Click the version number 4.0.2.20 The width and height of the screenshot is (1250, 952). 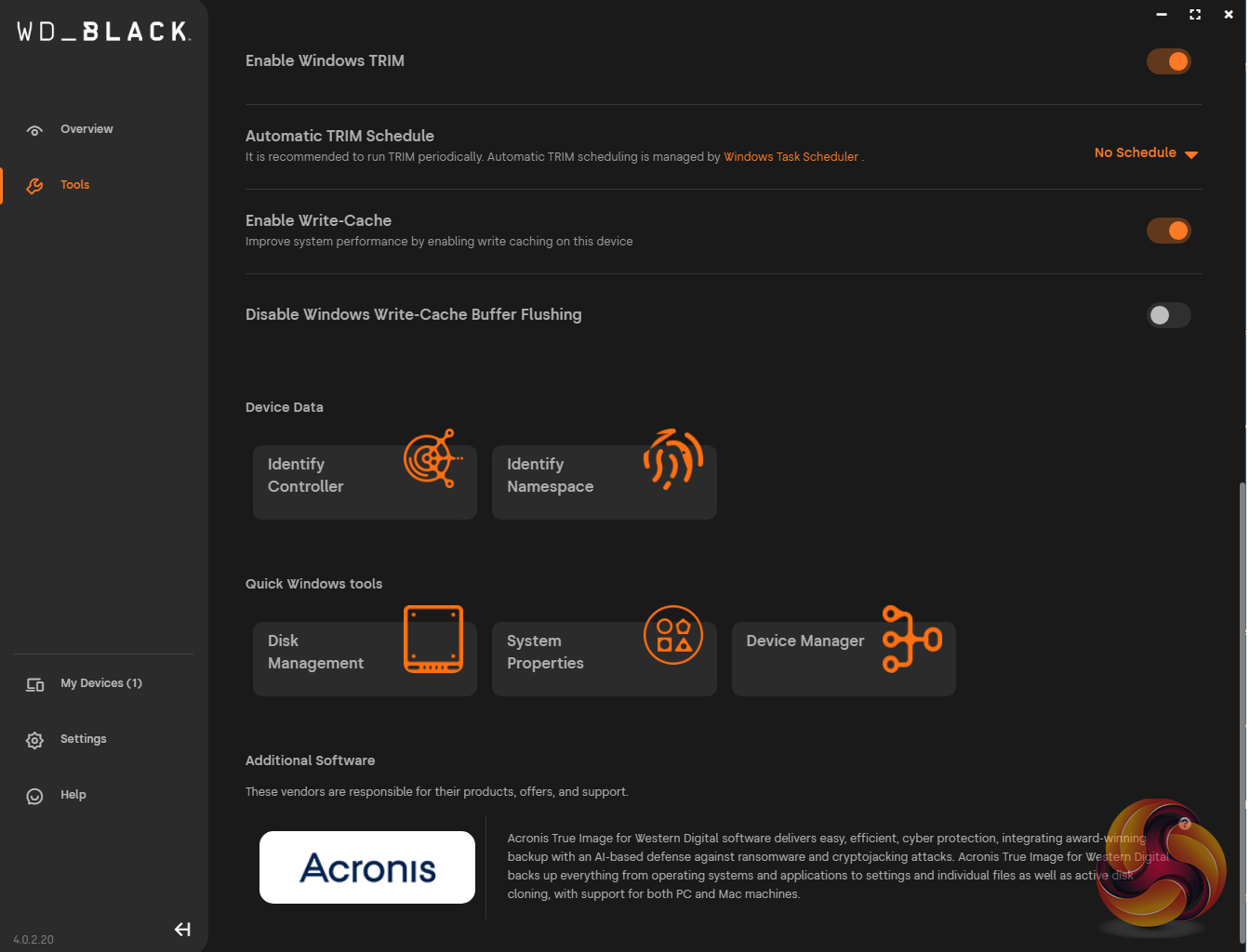tap(33, 940)
